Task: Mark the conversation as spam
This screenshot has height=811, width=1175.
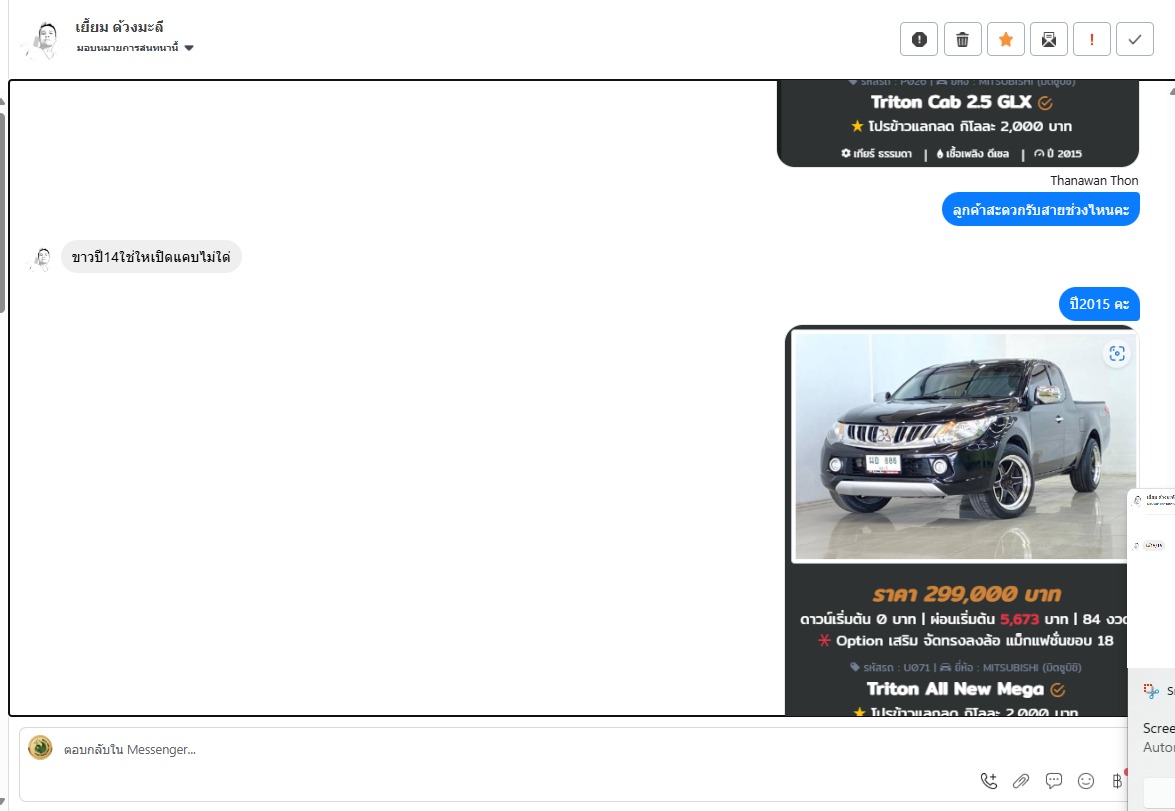Action: [x=919, y=40]
